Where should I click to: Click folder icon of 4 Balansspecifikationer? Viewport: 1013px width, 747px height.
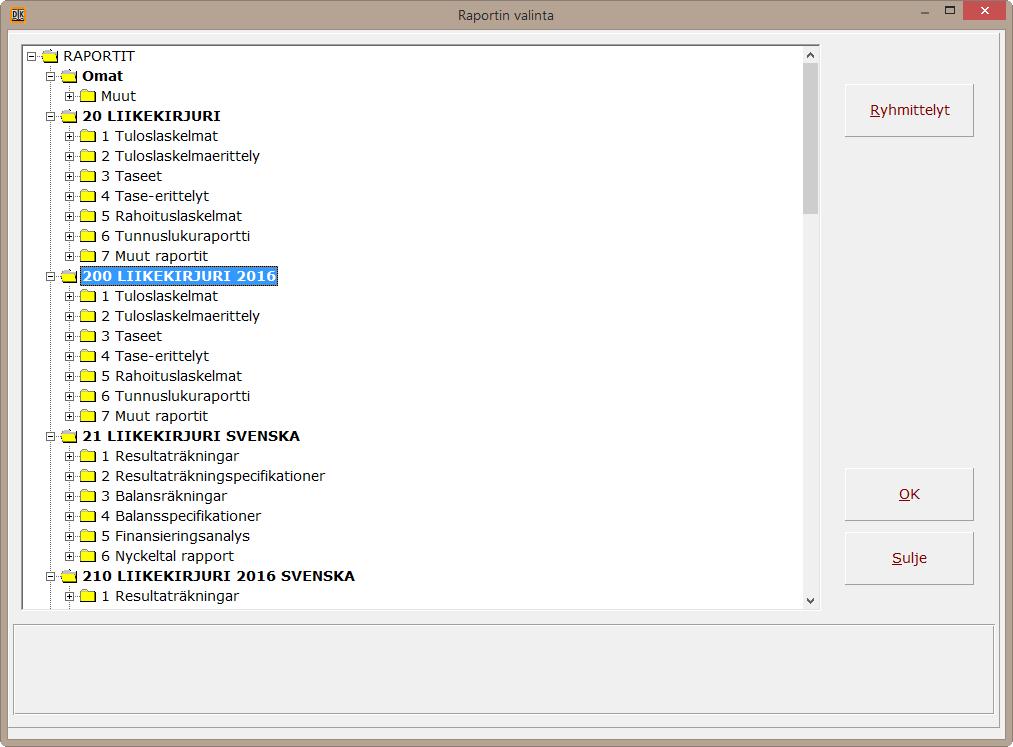(x=88, y=517)
